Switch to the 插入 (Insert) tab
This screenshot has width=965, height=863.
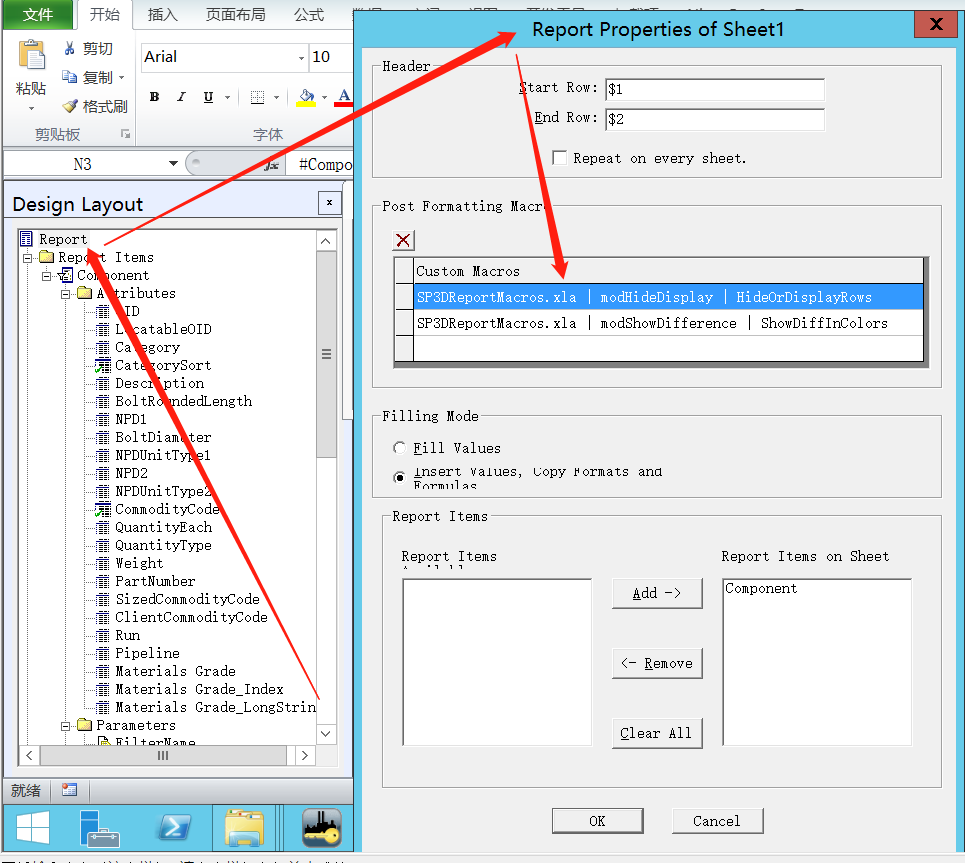tap(162, 14)
